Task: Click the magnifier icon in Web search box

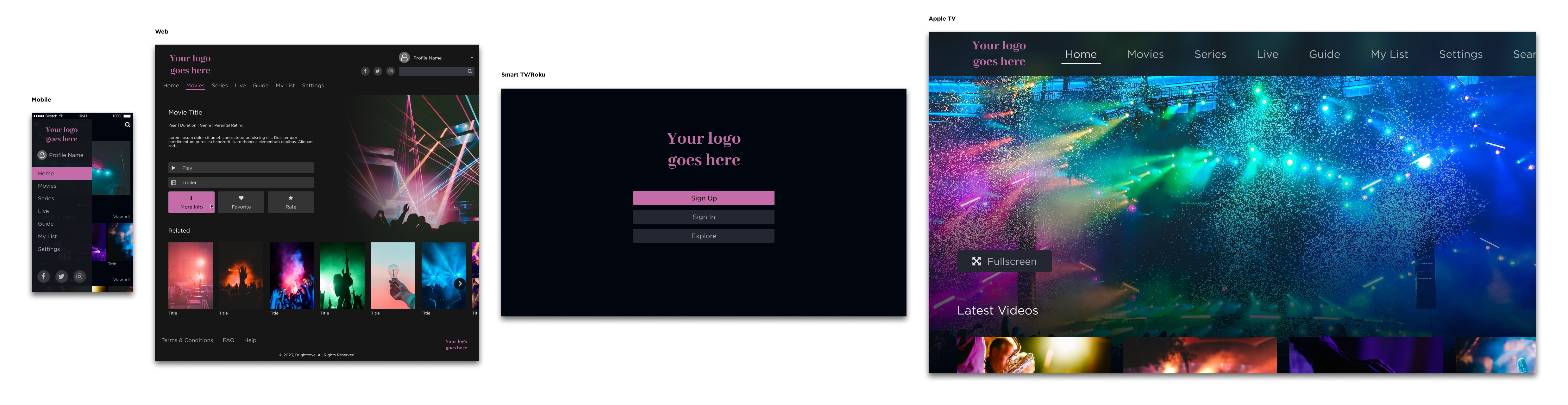Action: [469, 71]
